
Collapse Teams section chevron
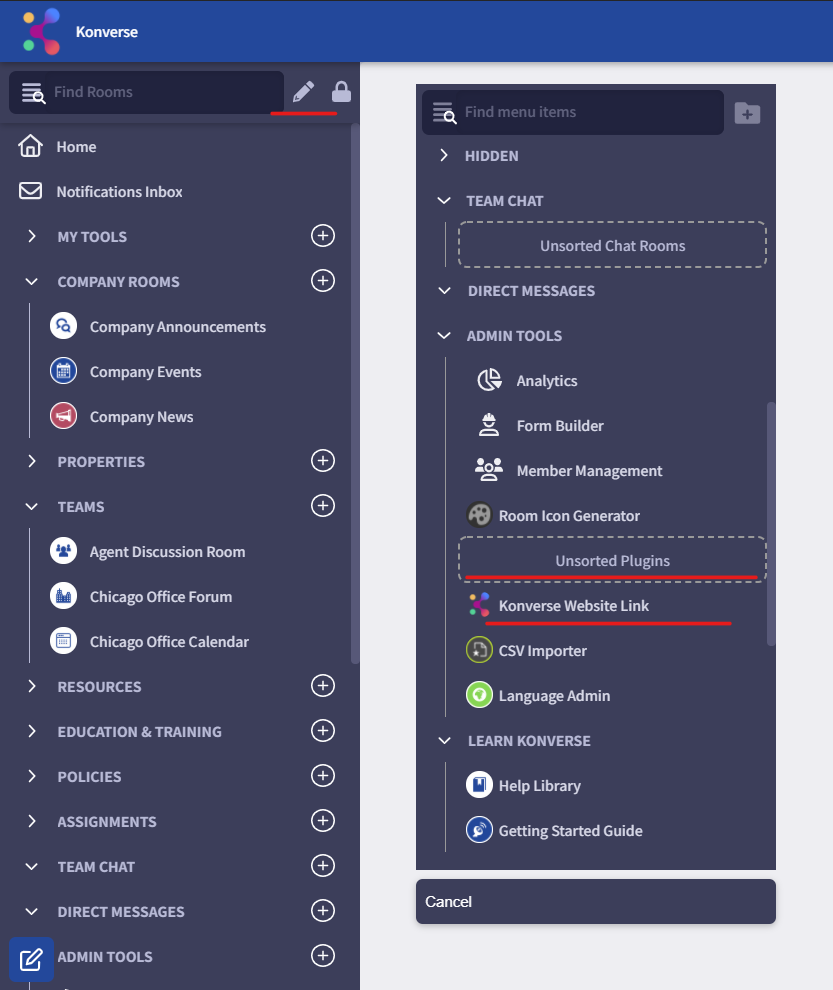(x=32, y=506)
